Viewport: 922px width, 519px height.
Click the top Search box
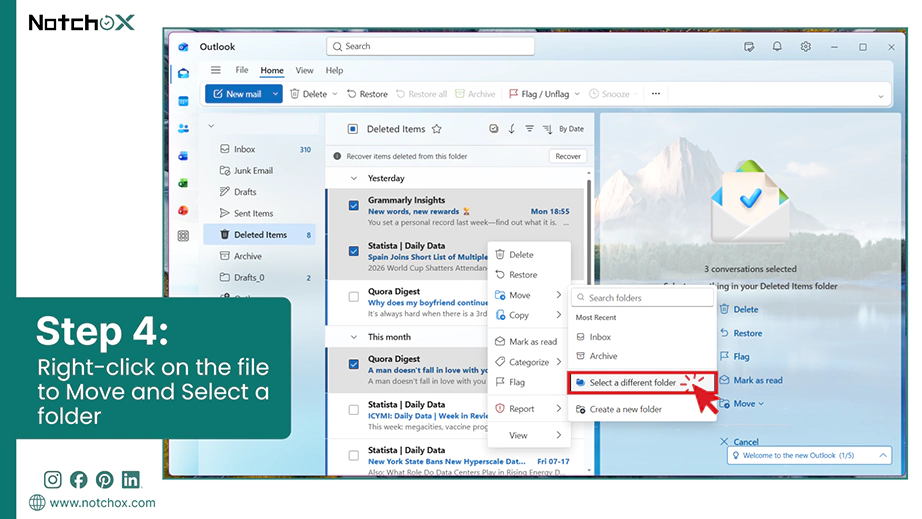click(x=430, y=46)
